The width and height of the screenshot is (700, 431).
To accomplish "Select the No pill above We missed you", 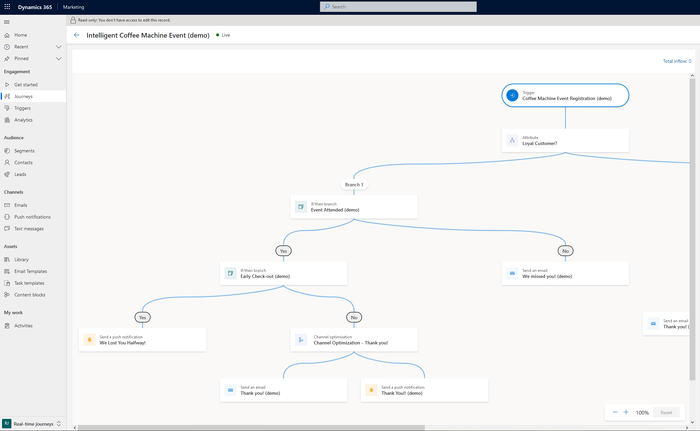I will coord(565,251).
